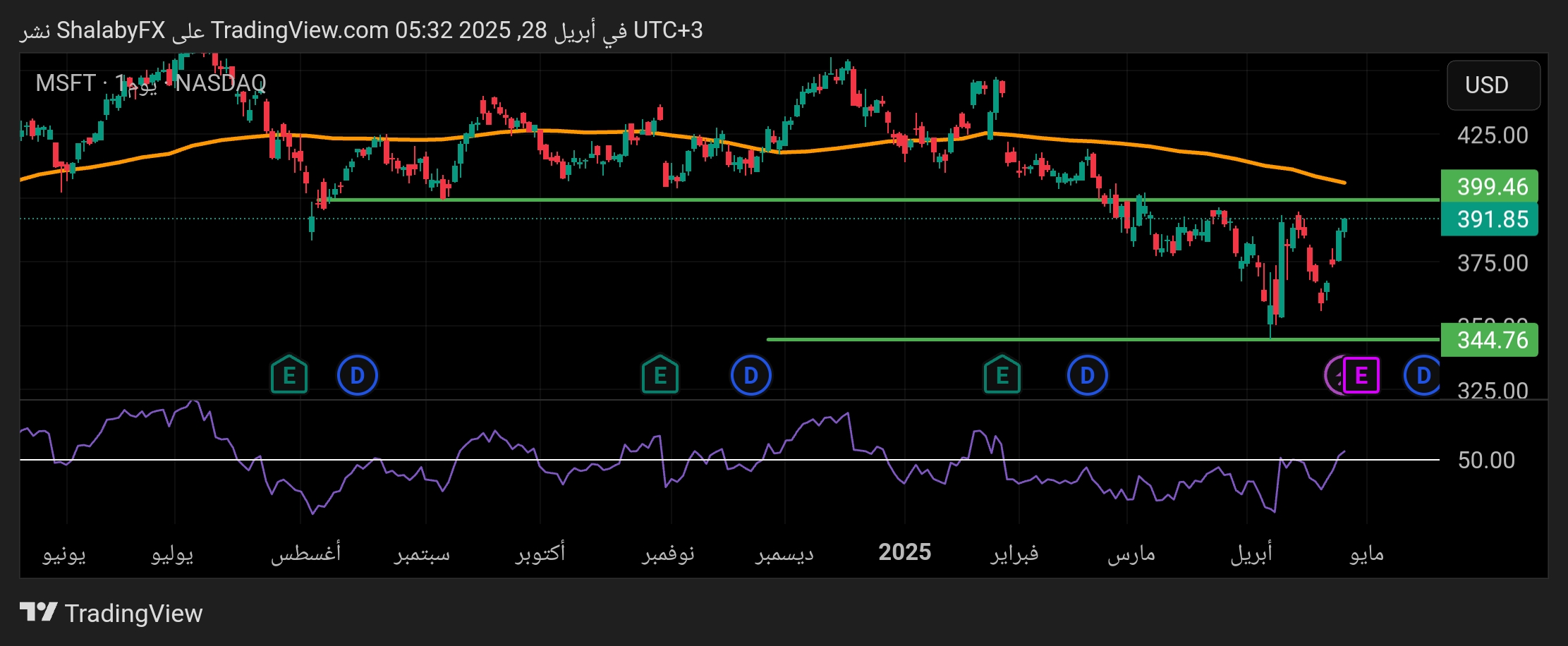Open the USD currency selector
The height and width of the screenshot is (646, 1568).
[1493, 85]
